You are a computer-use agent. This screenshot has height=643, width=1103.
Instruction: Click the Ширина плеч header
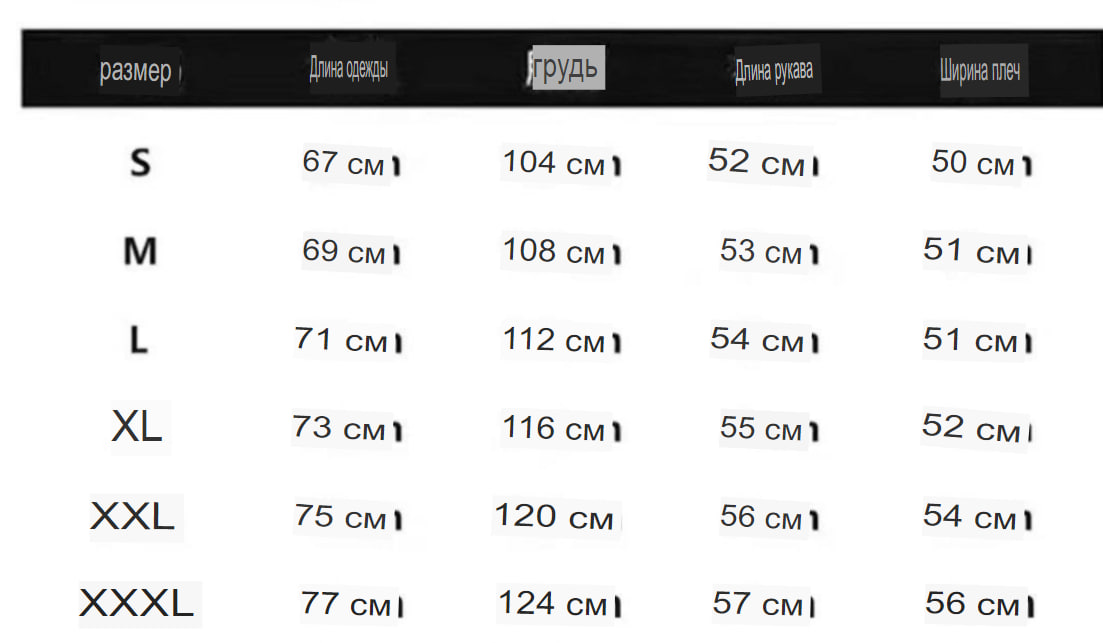pos(980,70)
